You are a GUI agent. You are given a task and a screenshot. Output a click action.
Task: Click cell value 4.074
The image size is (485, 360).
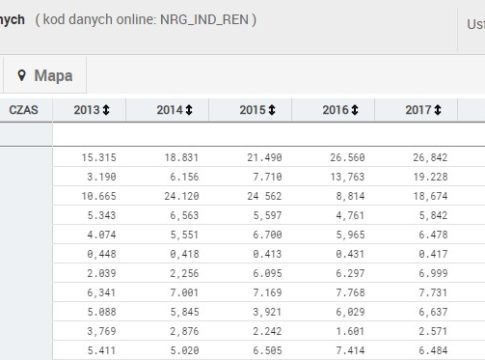coord(102,235)
